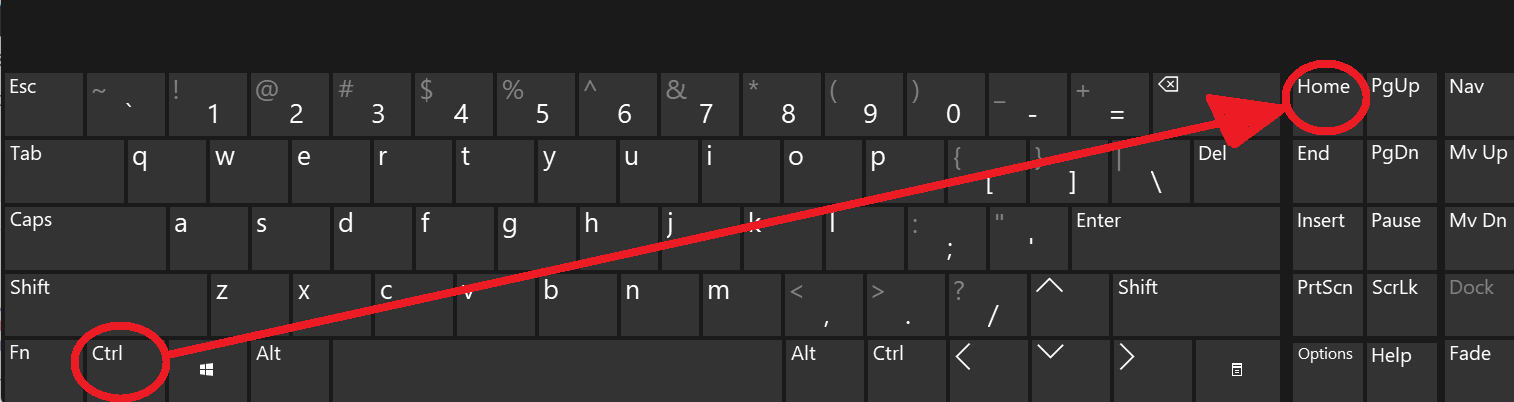This screenshot has height=402, width=1514.
Task: Click the Fade key
Action: pos(1478,370)
